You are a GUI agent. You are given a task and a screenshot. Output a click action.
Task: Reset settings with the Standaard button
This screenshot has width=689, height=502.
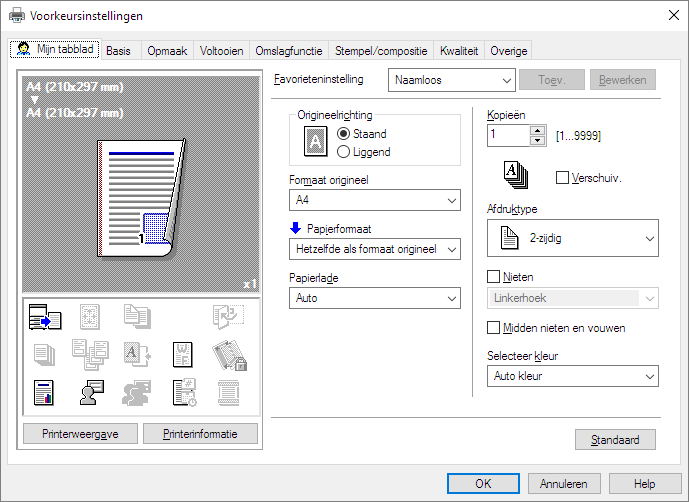click(x=615, y=440)
